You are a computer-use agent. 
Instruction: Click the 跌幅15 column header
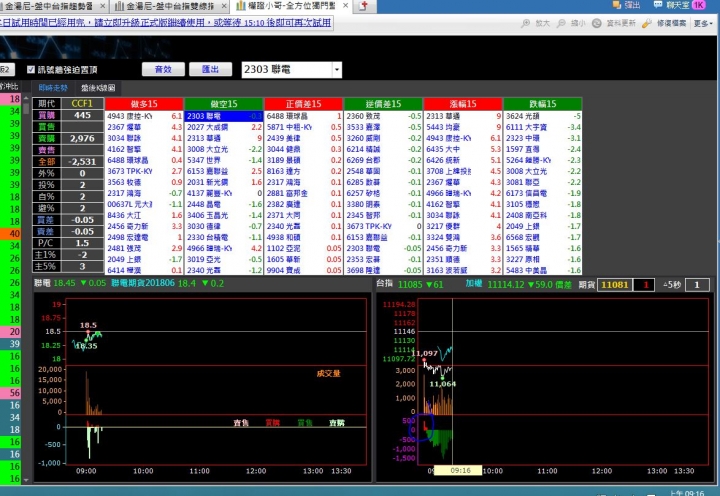pos(543,104)
